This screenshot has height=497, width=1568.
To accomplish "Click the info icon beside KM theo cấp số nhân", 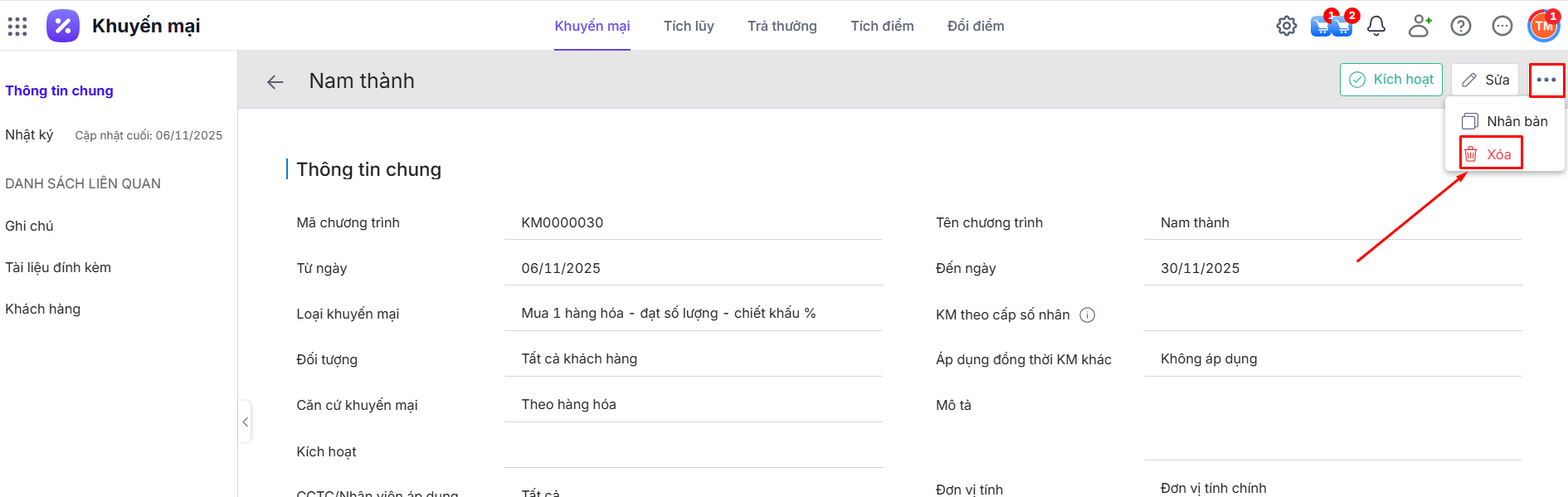I will [1088, 315].
